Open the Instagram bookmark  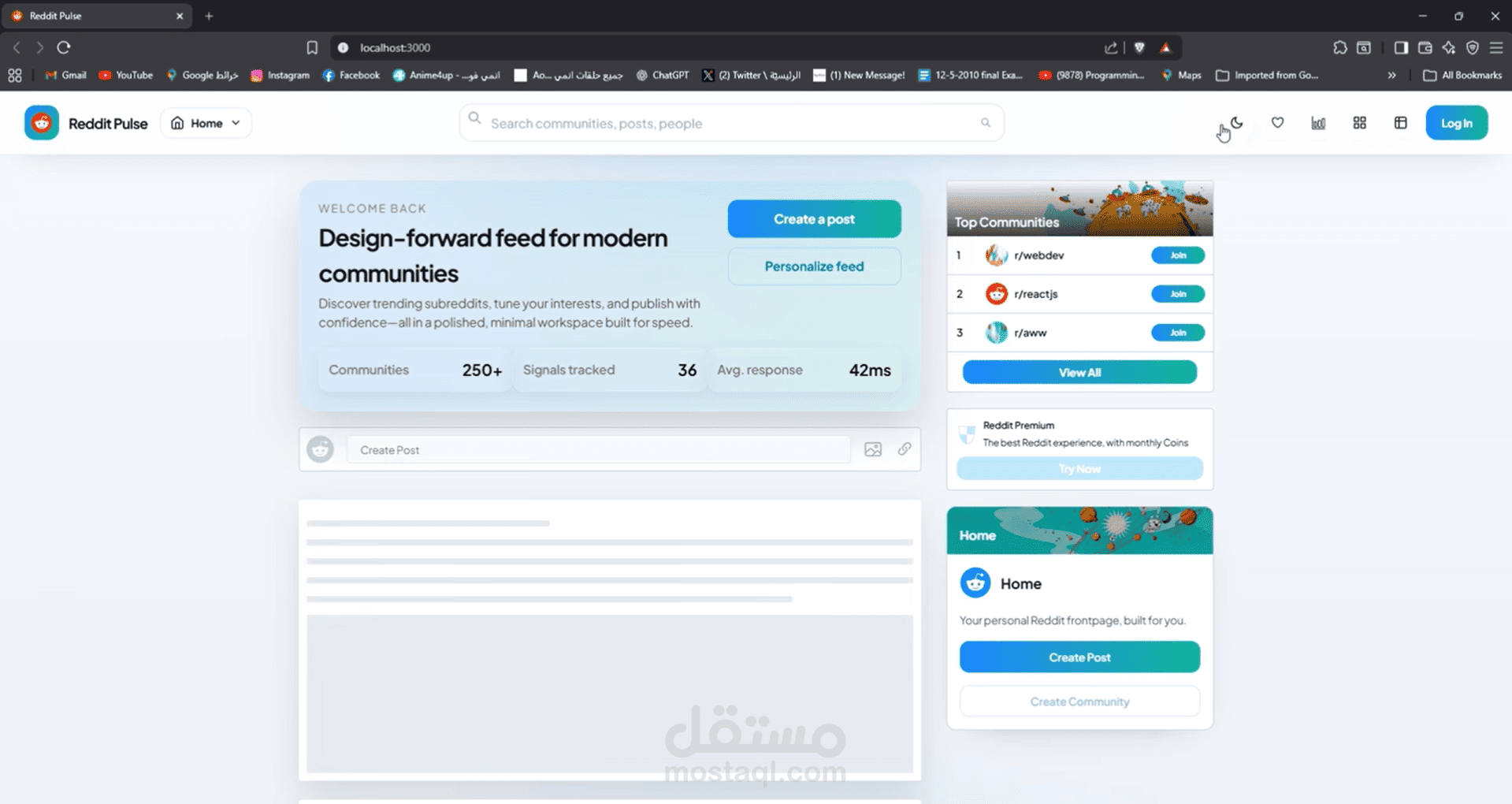click(280, 75)
